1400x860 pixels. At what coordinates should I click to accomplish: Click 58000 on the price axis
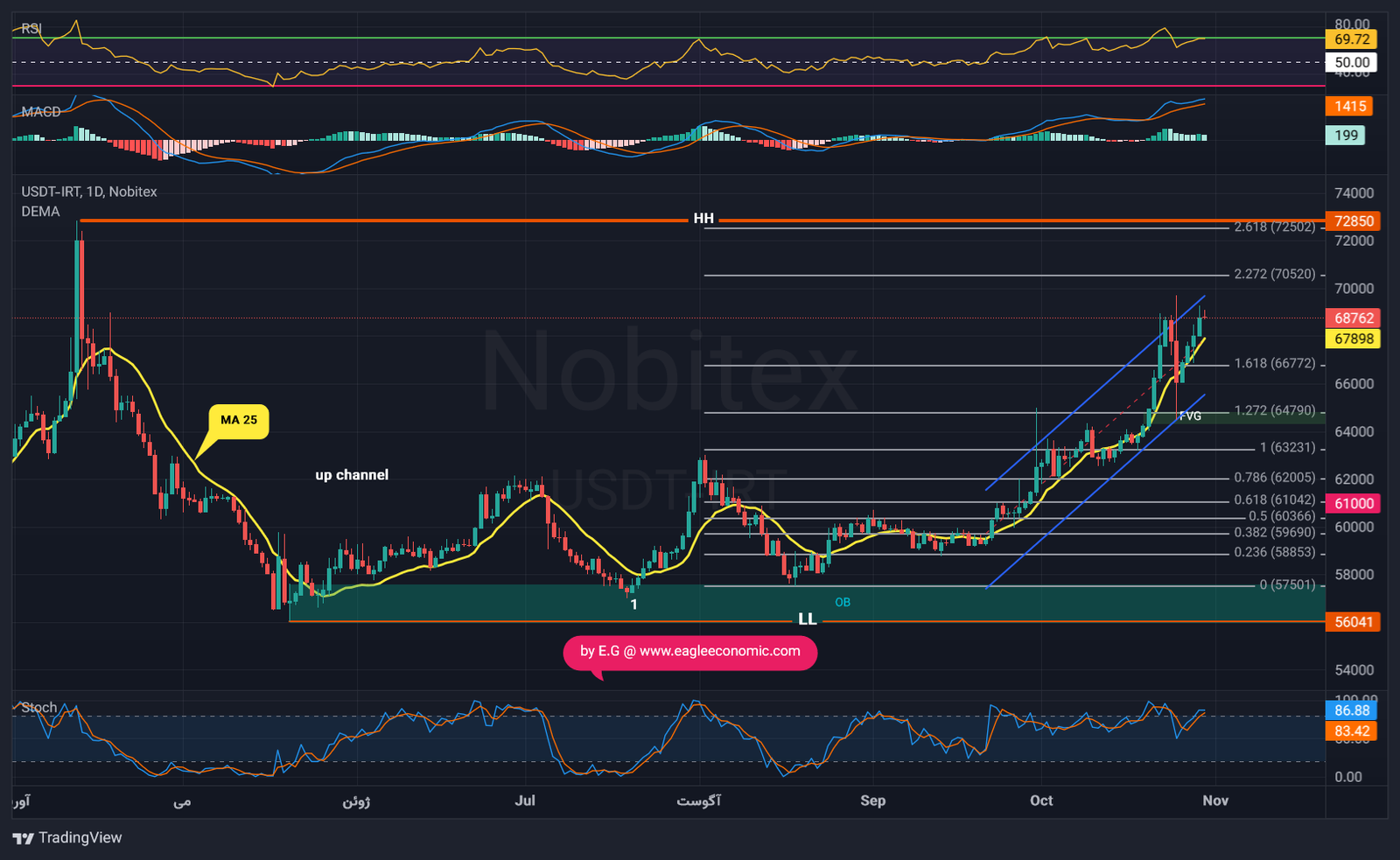point(1354,575)
